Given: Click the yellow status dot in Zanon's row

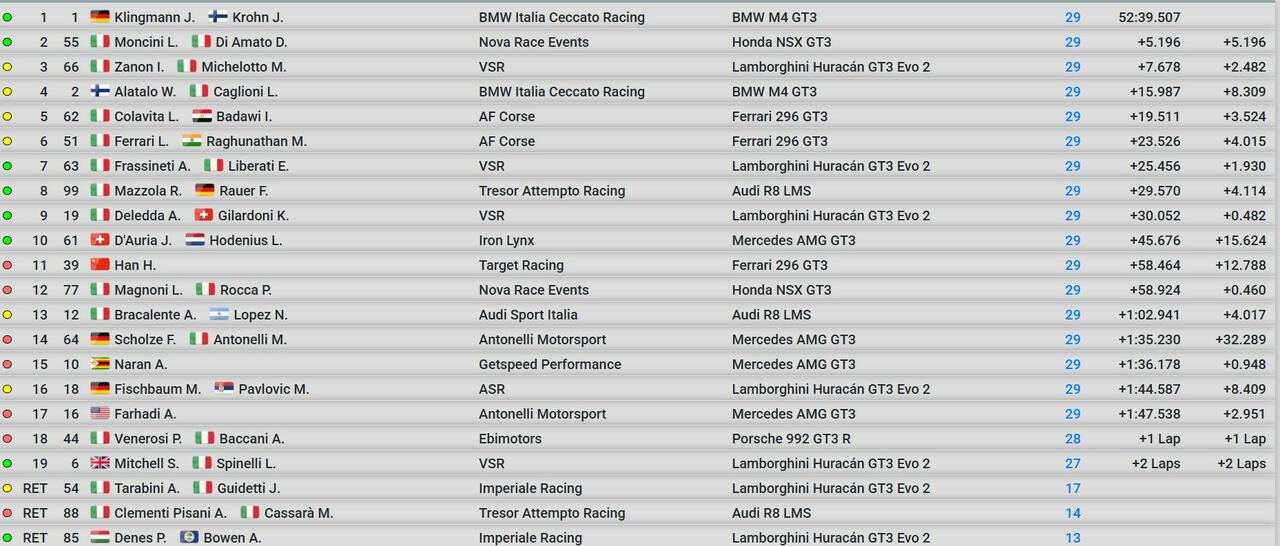Looking at the screenshot, I should pos(8,67).
